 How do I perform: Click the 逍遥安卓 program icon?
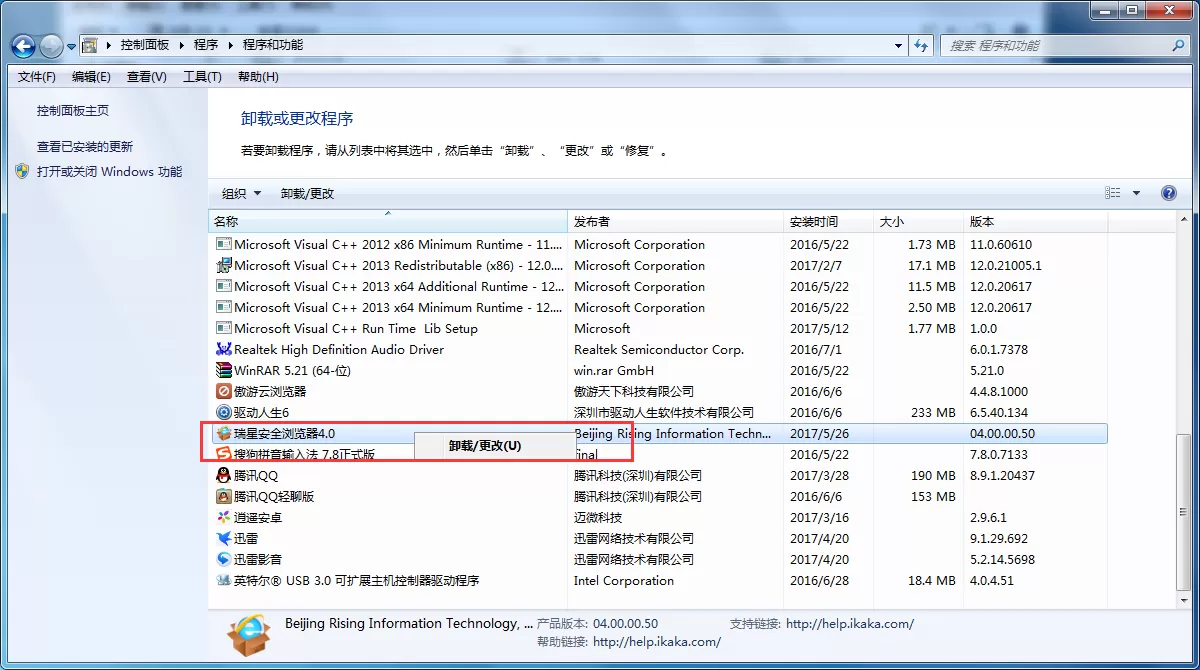tap(224, 518)
